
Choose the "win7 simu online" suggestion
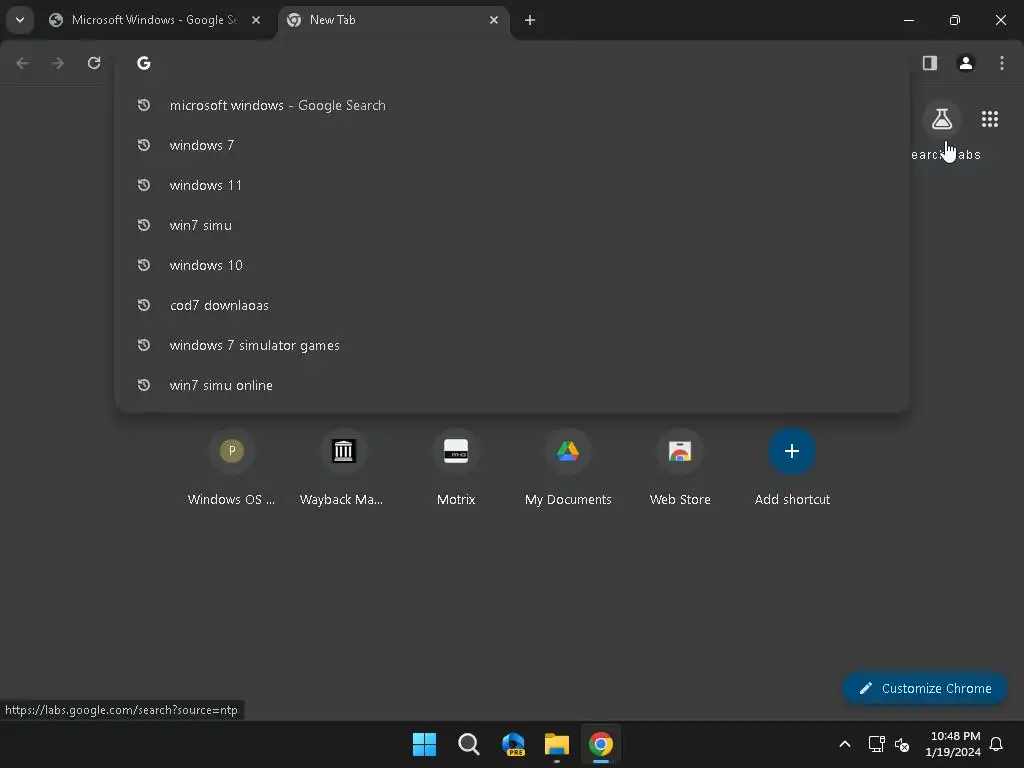click(x=512, y=385)
